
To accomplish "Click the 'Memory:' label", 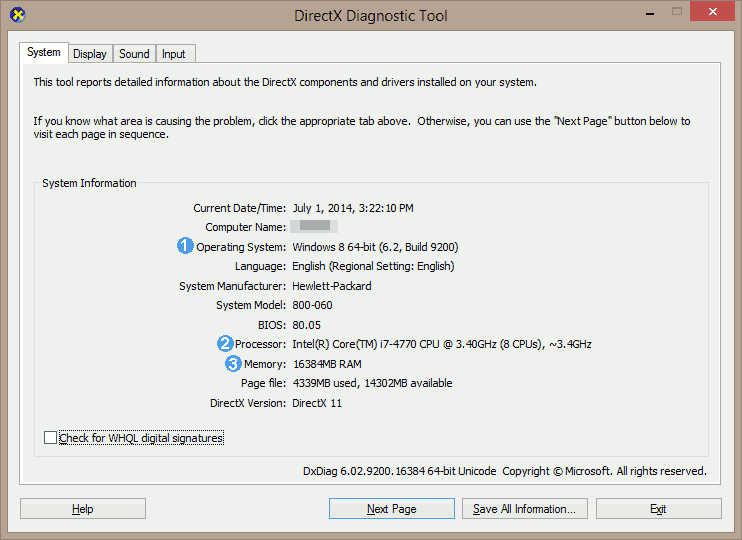I will (x=265, y=364).
